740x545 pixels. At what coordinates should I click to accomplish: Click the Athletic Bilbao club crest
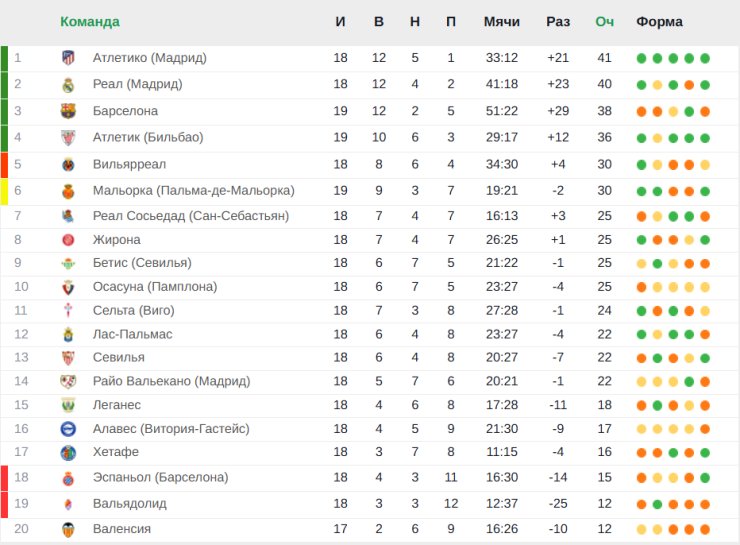(x=68, y=137)
